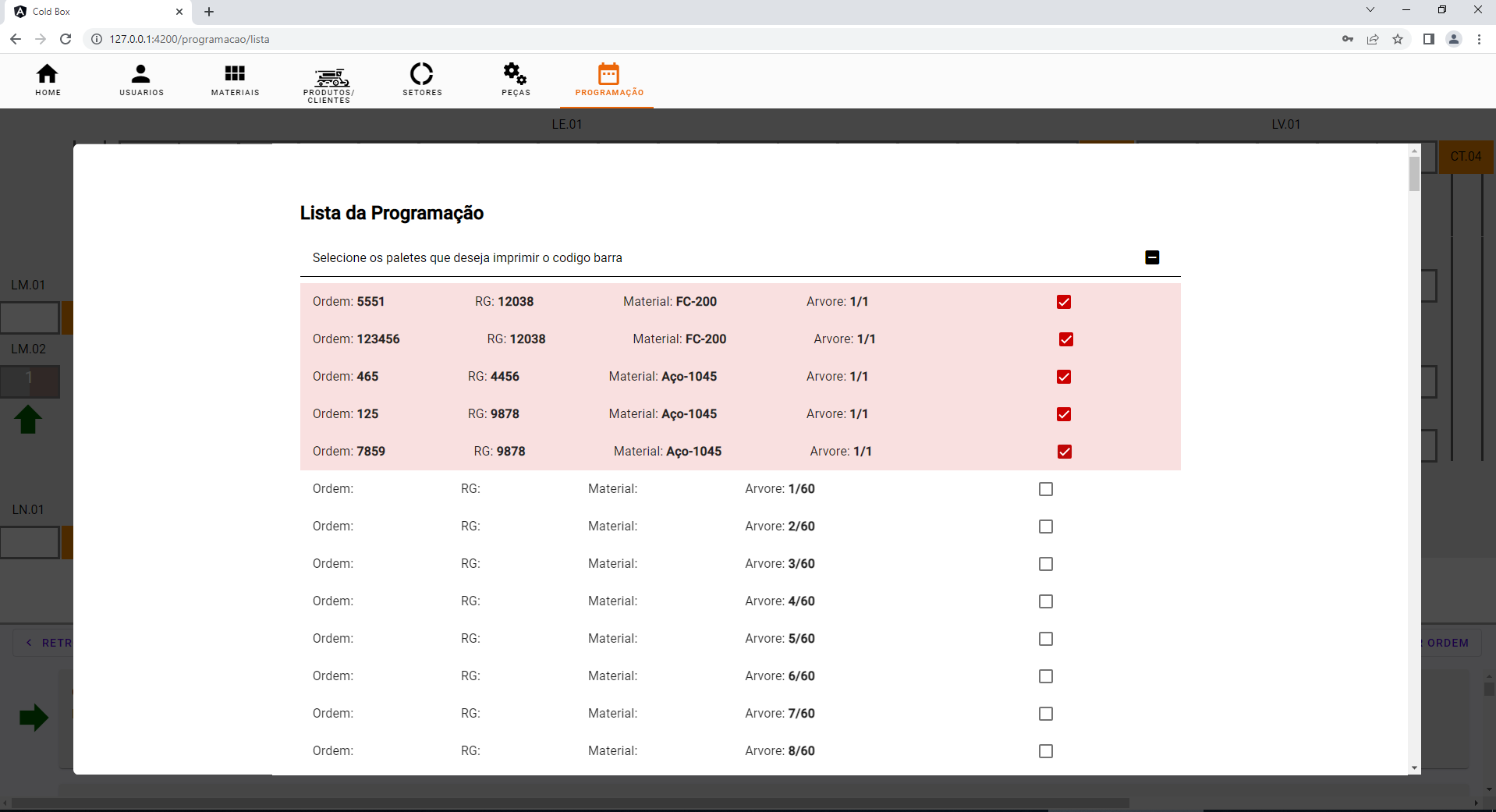This screenshot has width=1496, height=812.
Task: Uncheck the Ordem 5551 checkbox
Action: [x=1064, y=302]
